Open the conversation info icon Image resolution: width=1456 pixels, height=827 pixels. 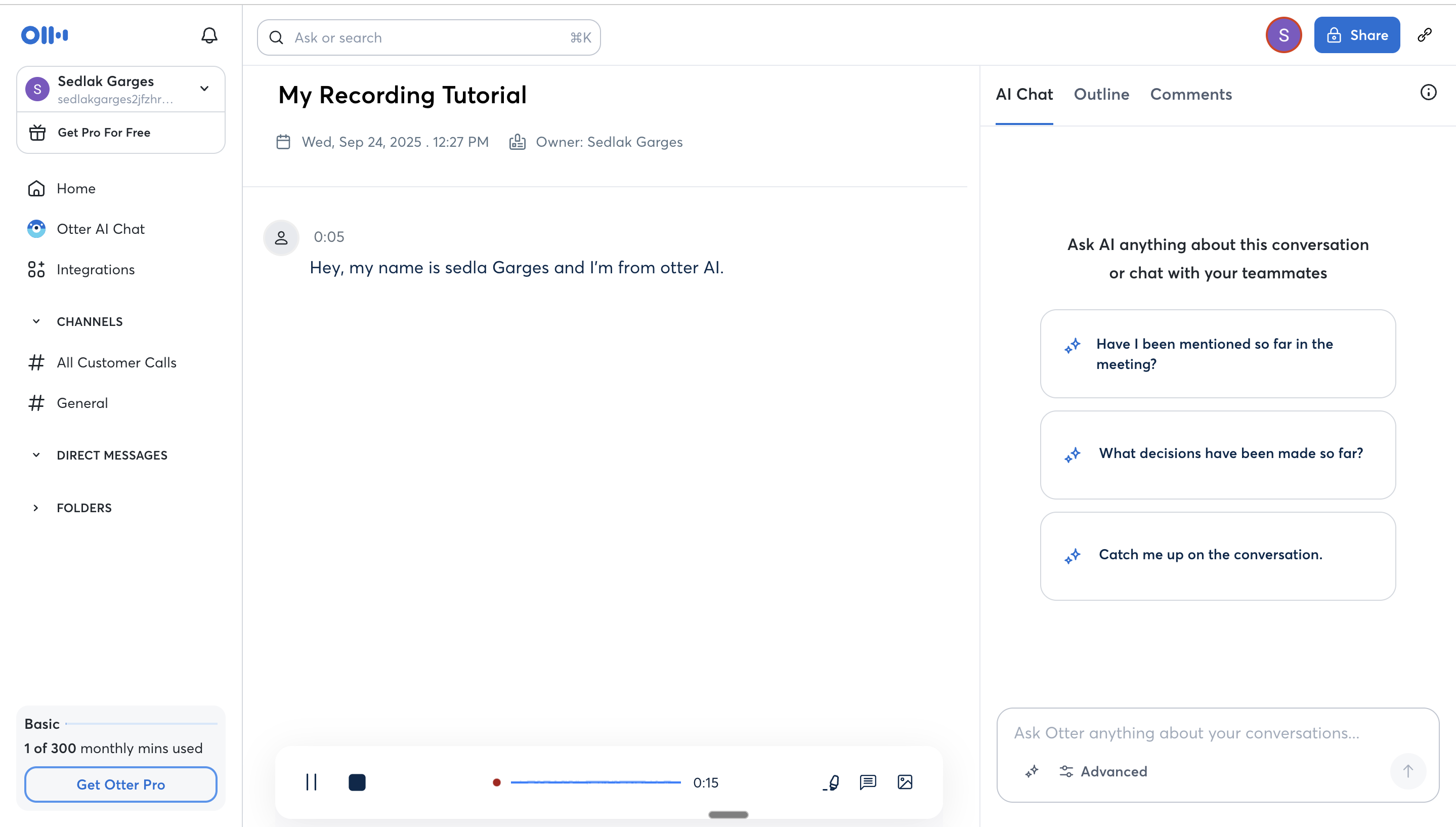(x=1428, y=93)
